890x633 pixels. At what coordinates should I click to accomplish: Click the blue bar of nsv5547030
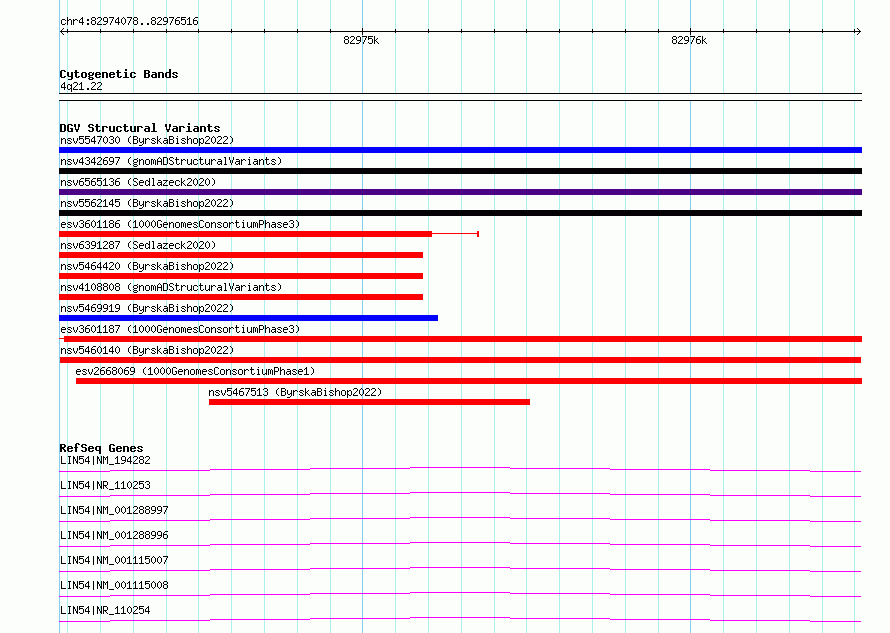tap(460, 150)
